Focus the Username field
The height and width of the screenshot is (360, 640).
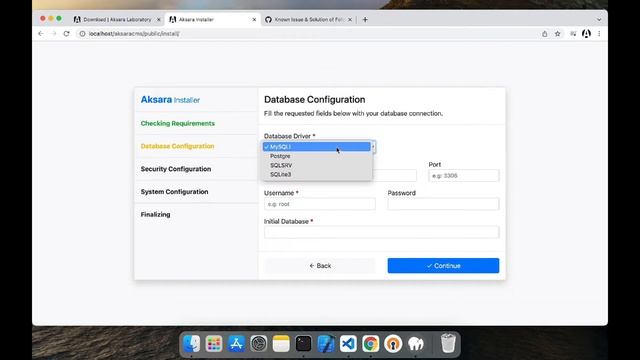pyautogui.click(x=320, y=204)
